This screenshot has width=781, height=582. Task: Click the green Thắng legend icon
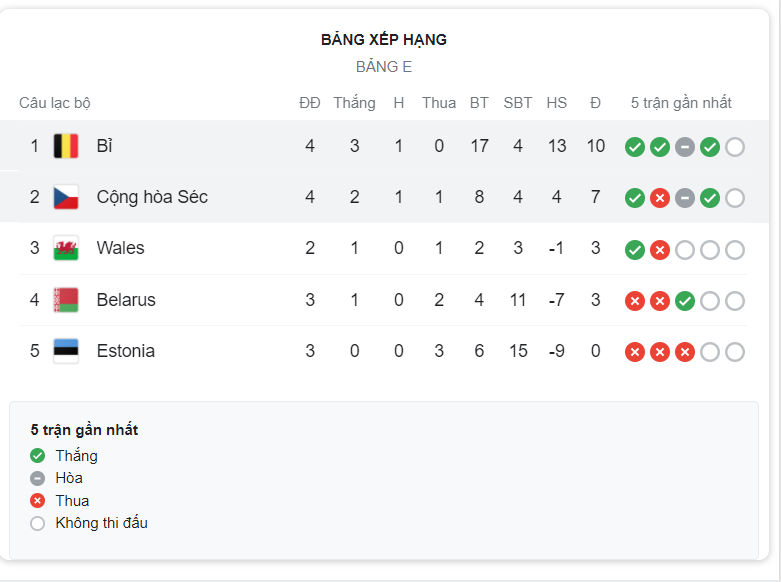[37, 455]
